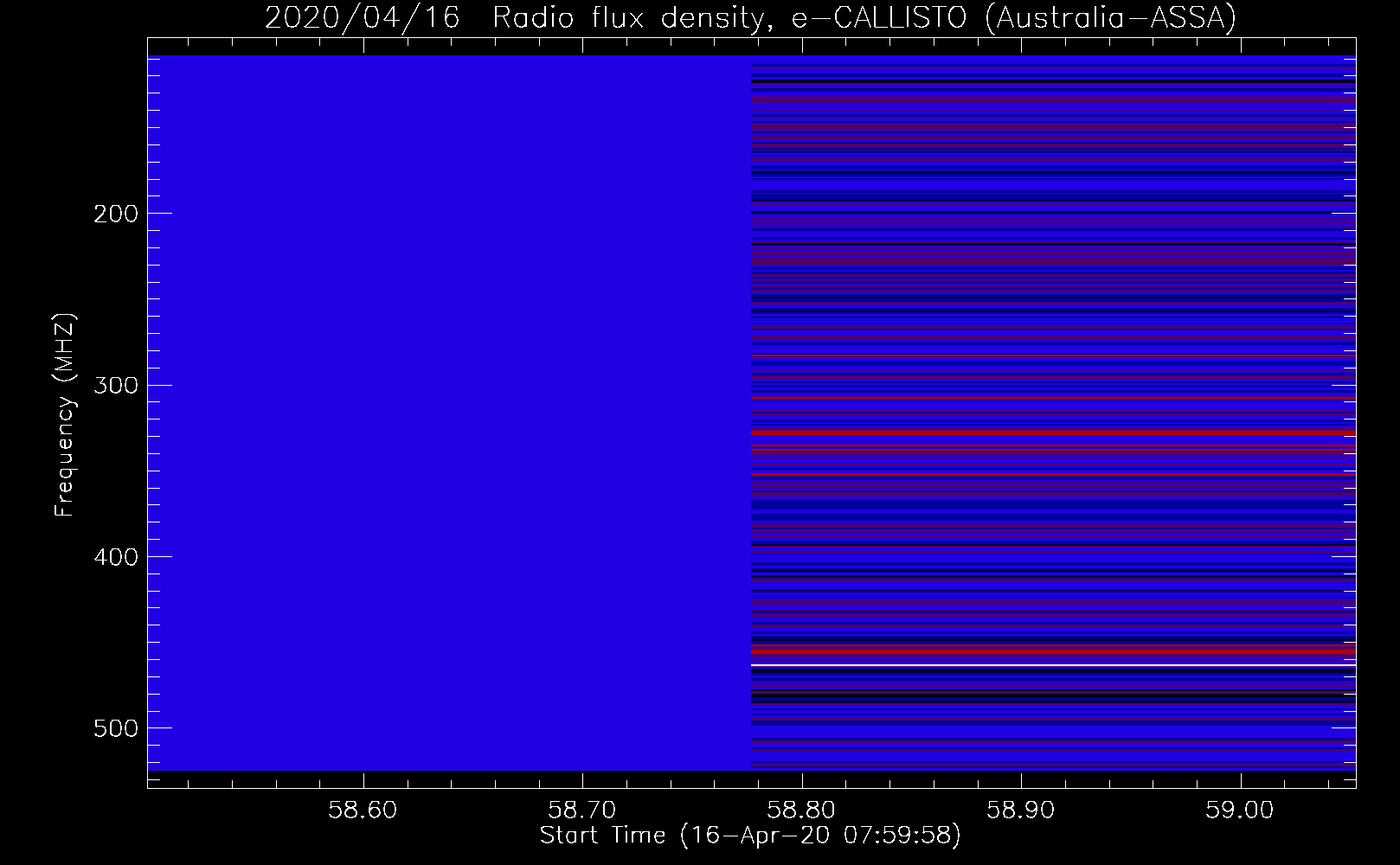Viewport: 1400px width, 865px height.
Task: Click the 58.90 time tick label
Action: pyautogui.click(x=1022, y=811)
